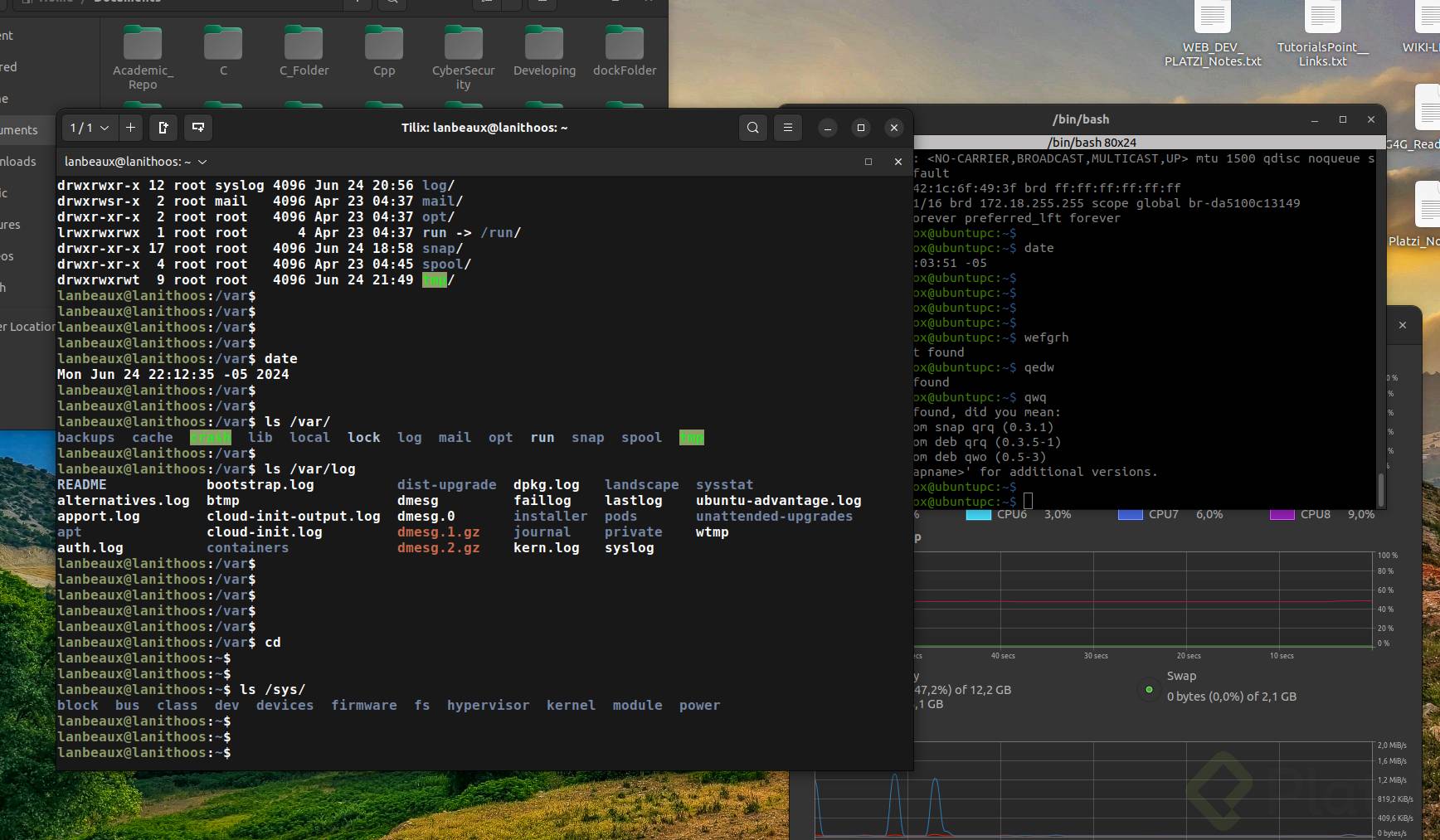Open the TutorialsPoint__Links.txt desktop file
The height and width of the screenshot is (840, 1440).
[x=1322, y=33]
